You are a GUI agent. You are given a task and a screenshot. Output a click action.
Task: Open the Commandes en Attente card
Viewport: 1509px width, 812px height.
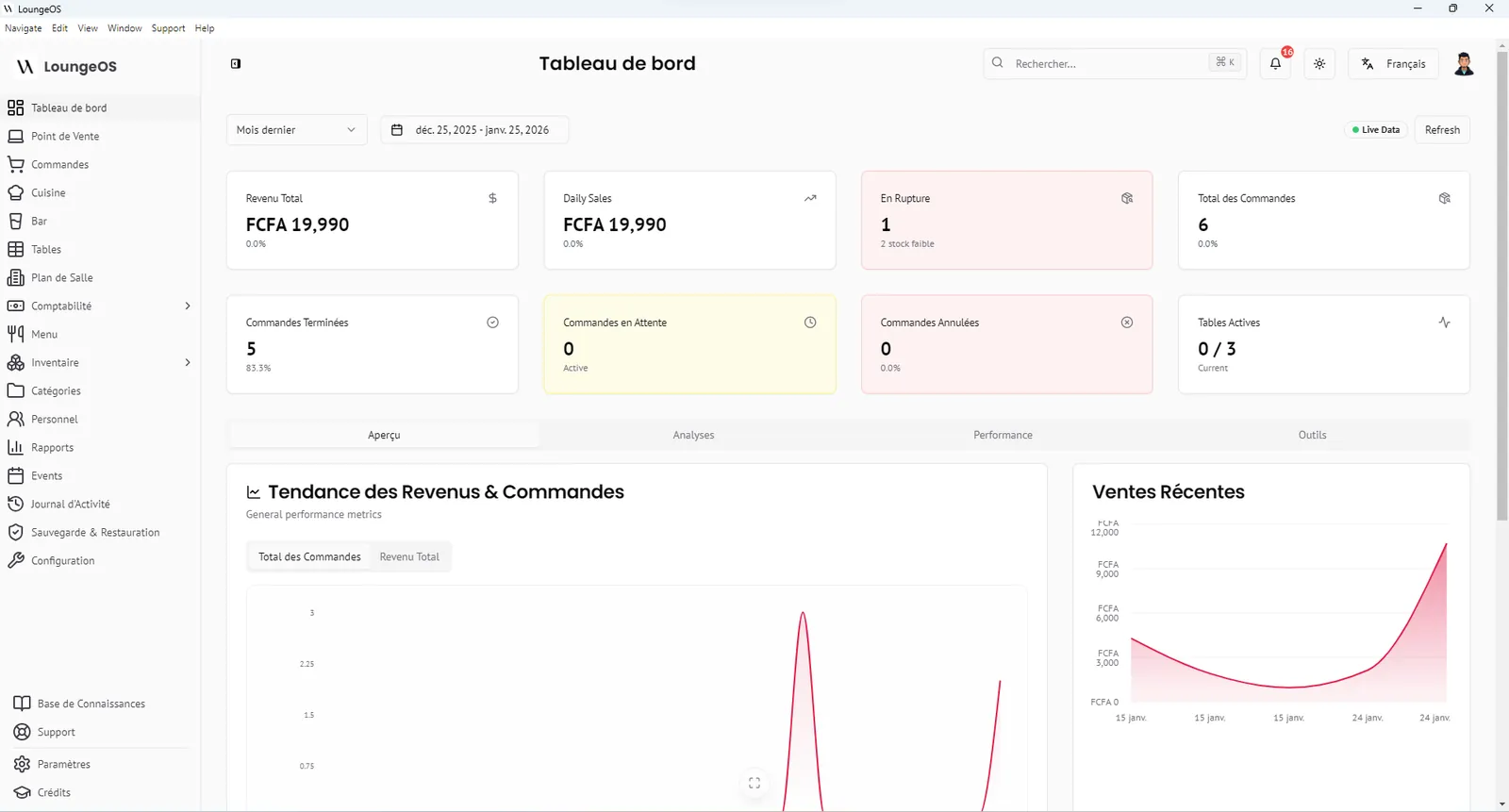689,344
